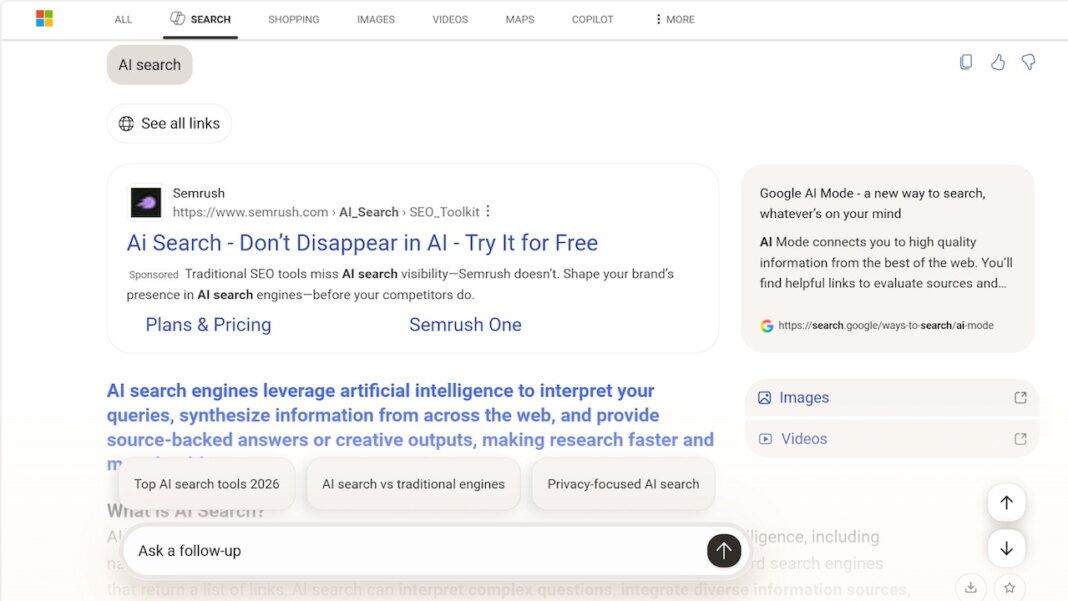Open Videos in new window icon

pyautogui.click(x=1020, y=439)
